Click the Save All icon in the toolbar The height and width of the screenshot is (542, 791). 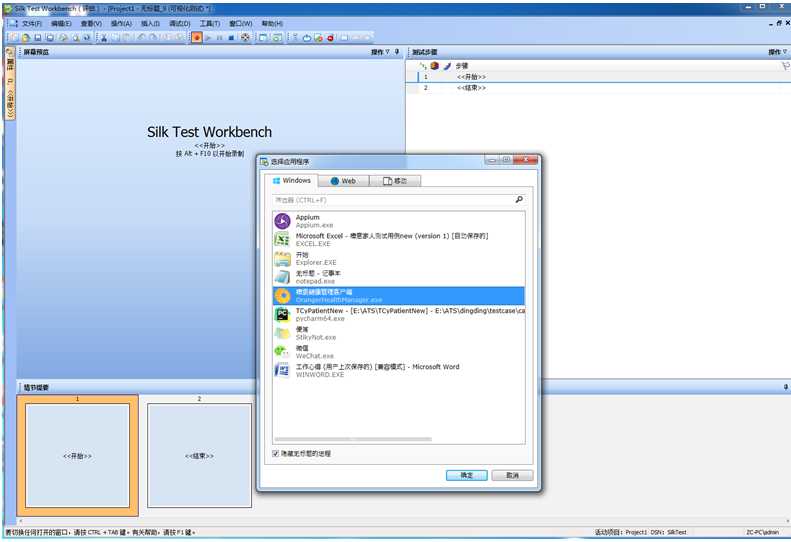50,38
